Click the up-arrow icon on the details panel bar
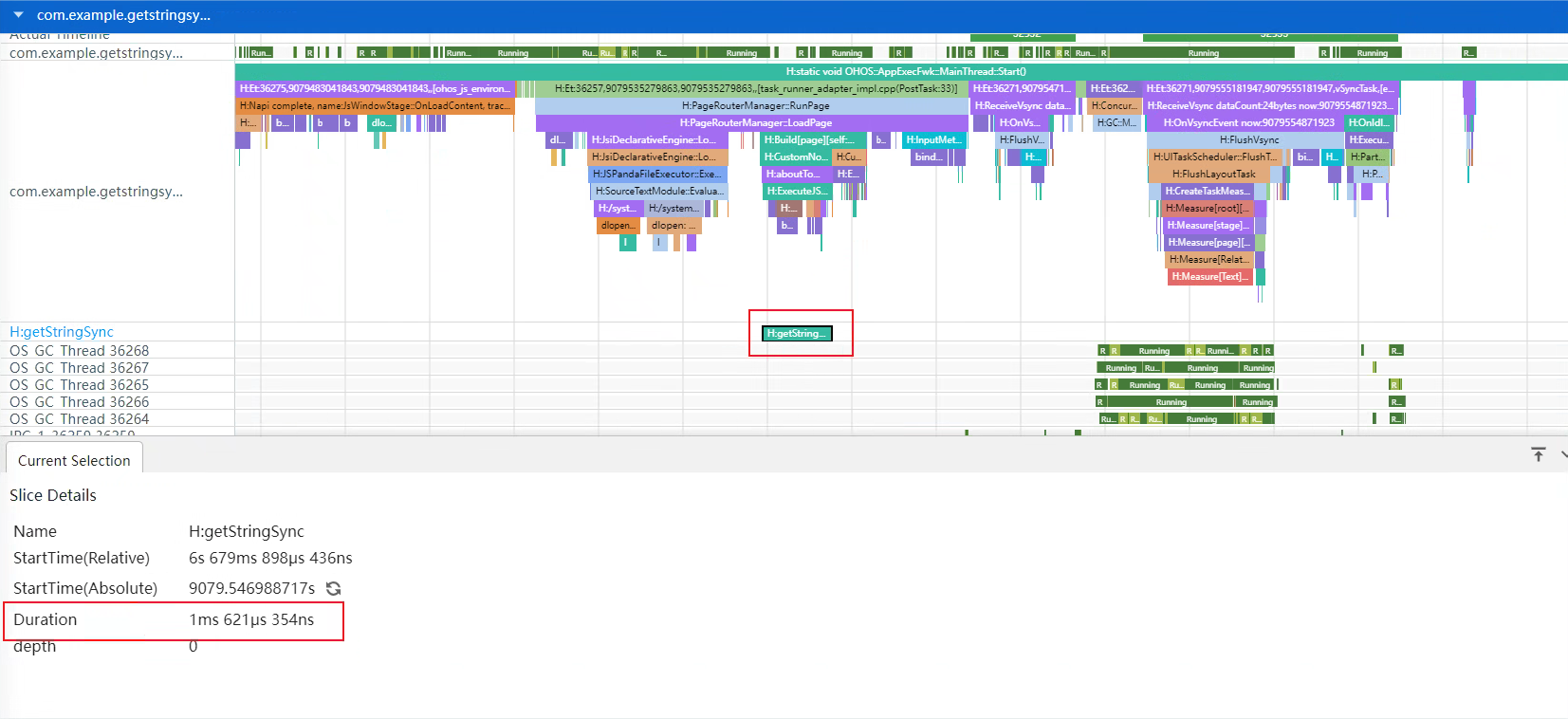Viewport: 1568px width, 719px height. [1539, 455]
